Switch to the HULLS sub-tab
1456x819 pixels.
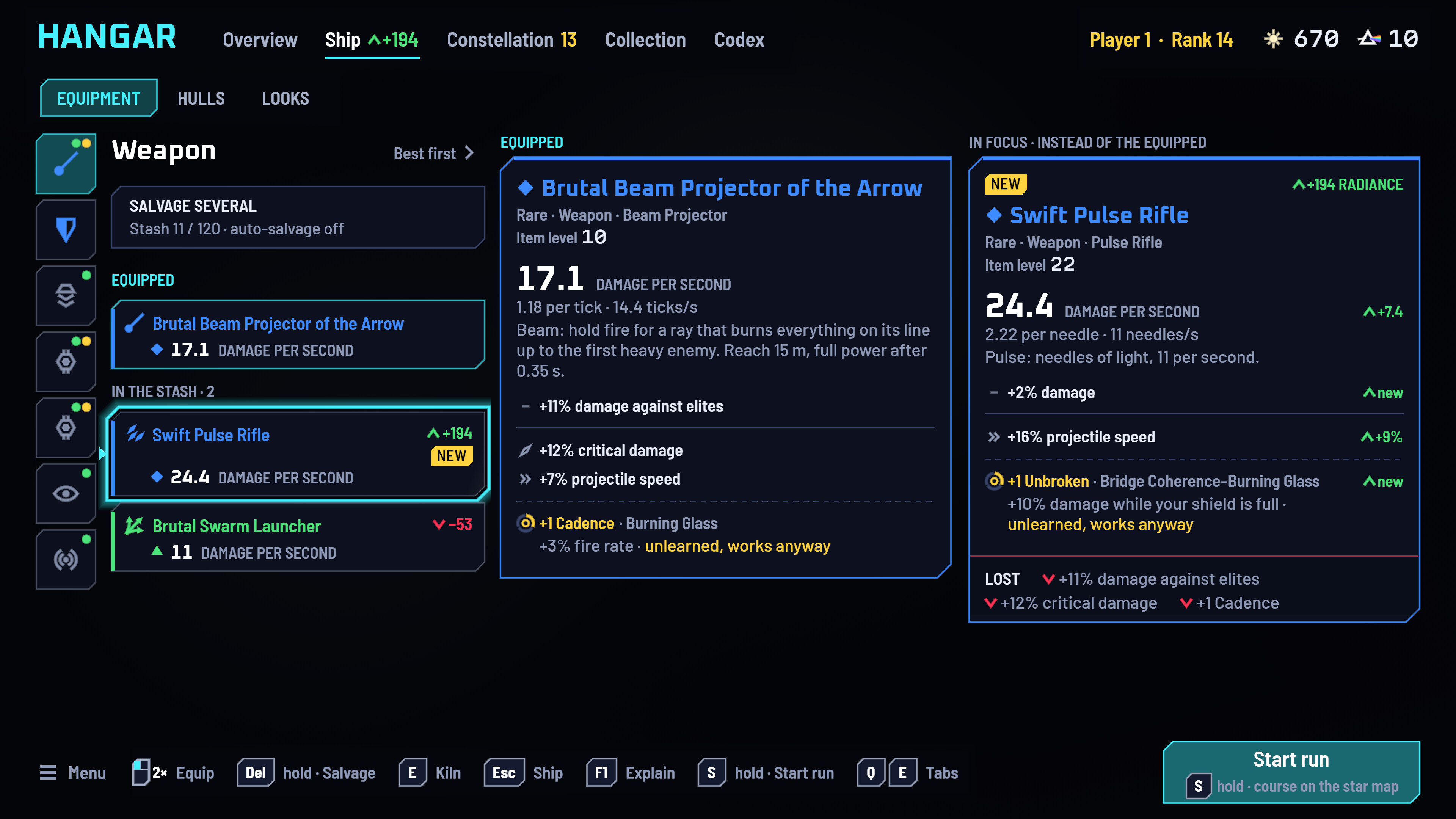pos(201,98)
